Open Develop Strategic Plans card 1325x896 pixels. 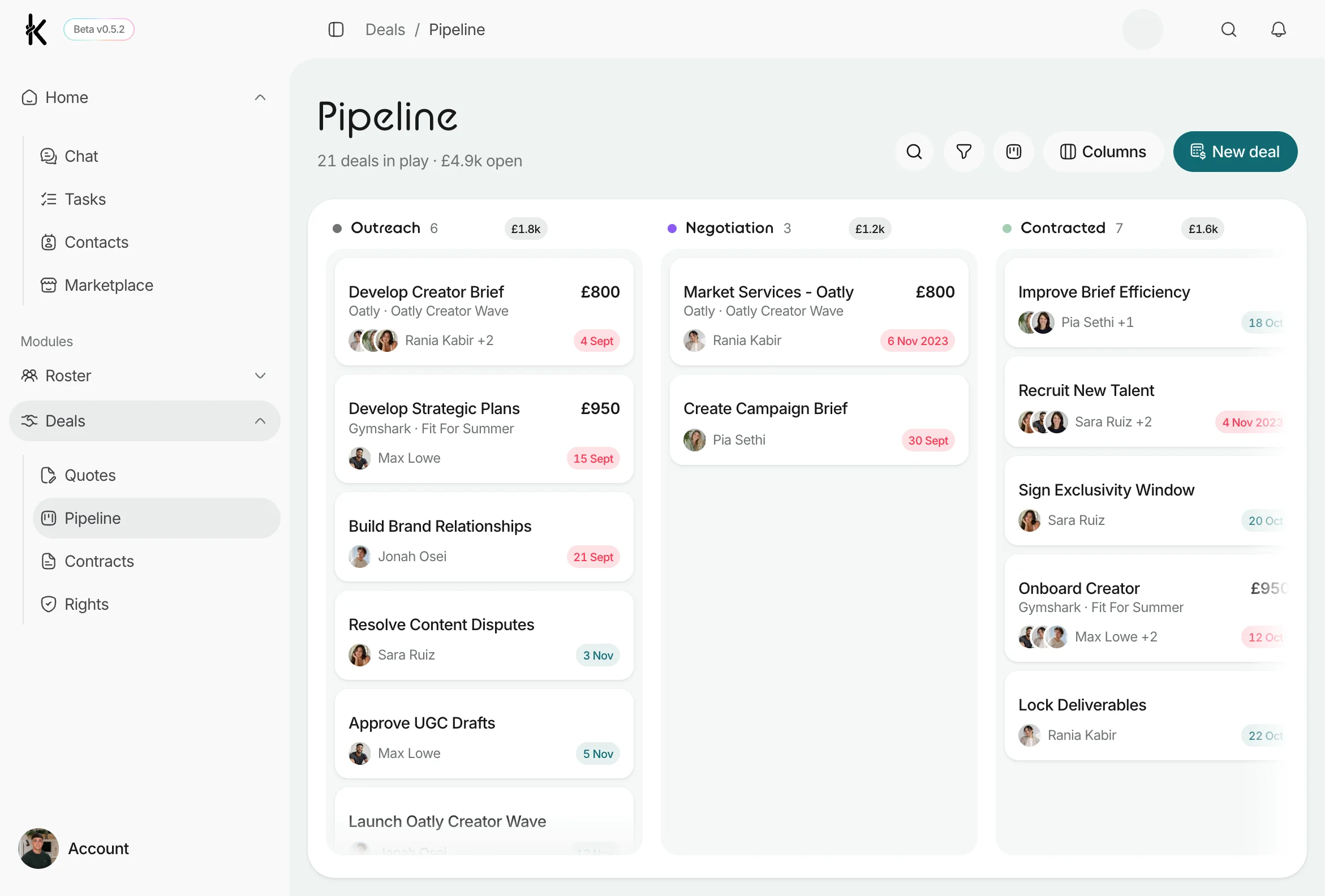tap(484, 429)
